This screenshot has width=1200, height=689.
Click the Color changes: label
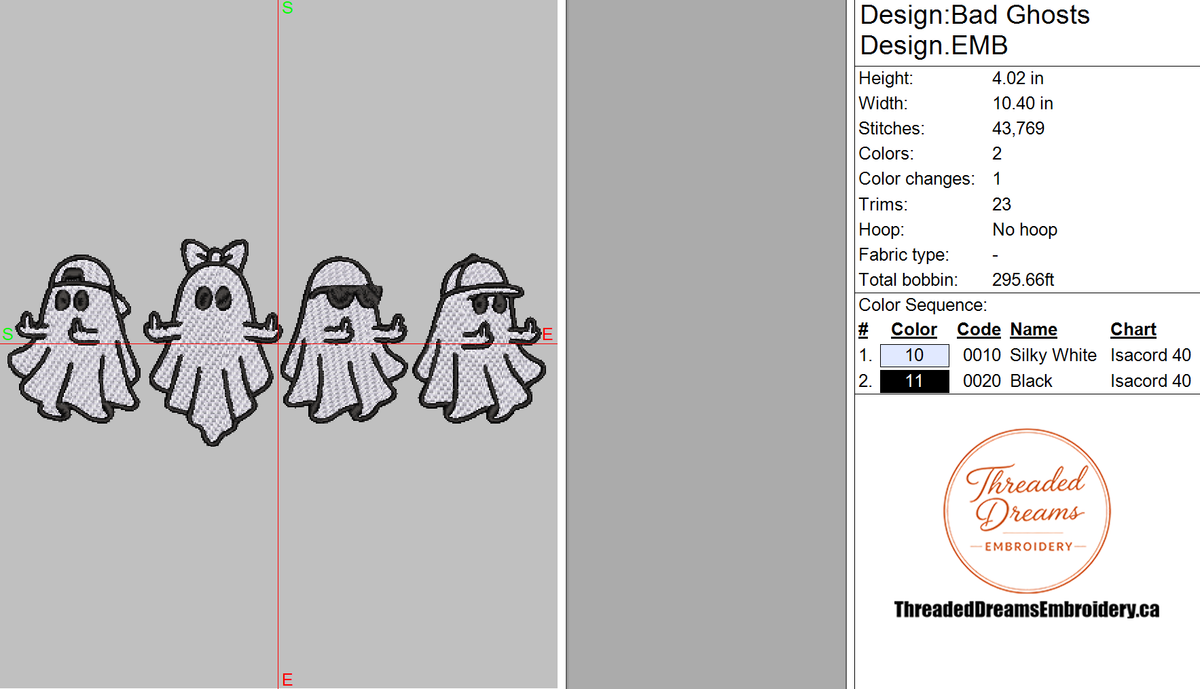tap(917, 179)
